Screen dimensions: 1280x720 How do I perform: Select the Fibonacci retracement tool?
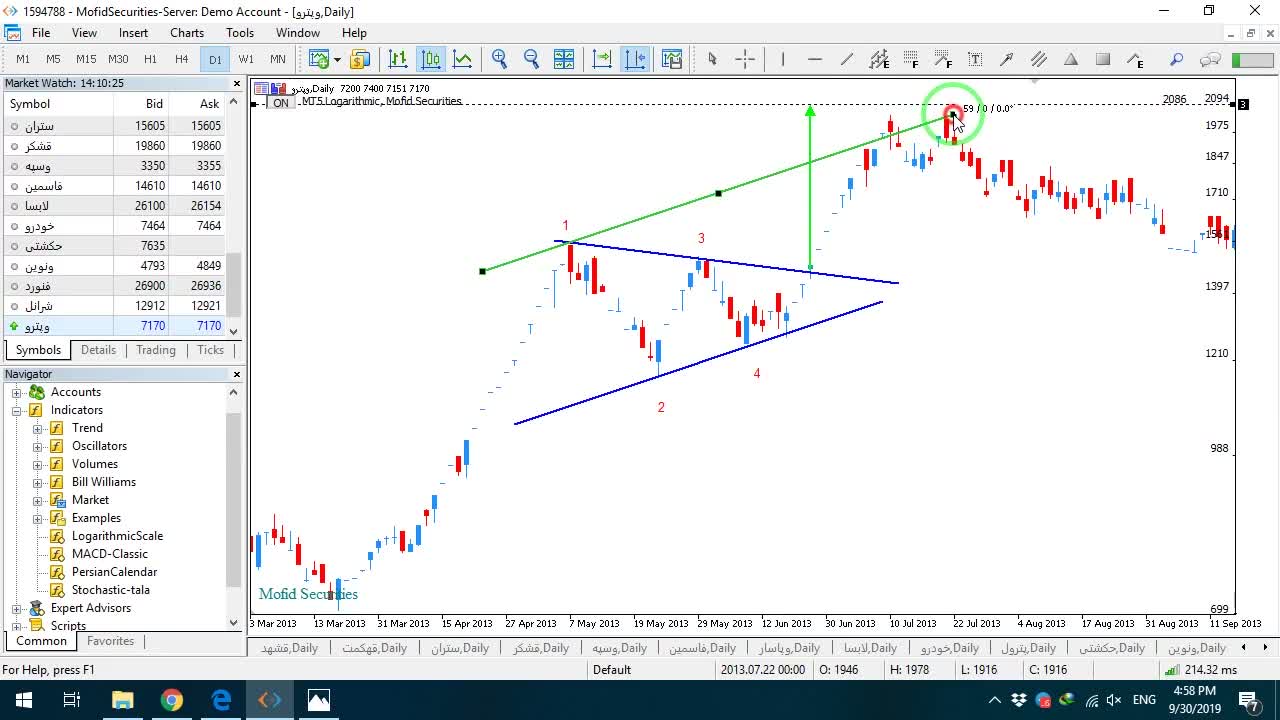click(x=911, y=59)
